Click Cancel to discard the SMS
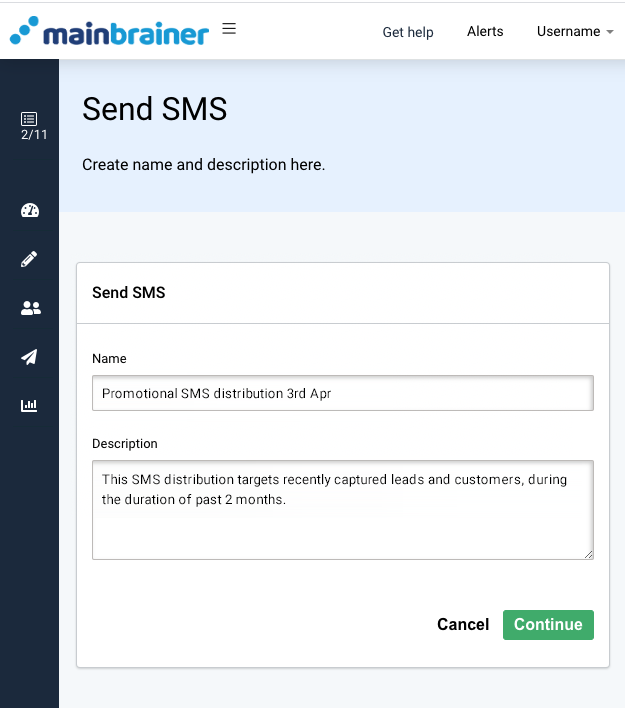 pos(463,625)
